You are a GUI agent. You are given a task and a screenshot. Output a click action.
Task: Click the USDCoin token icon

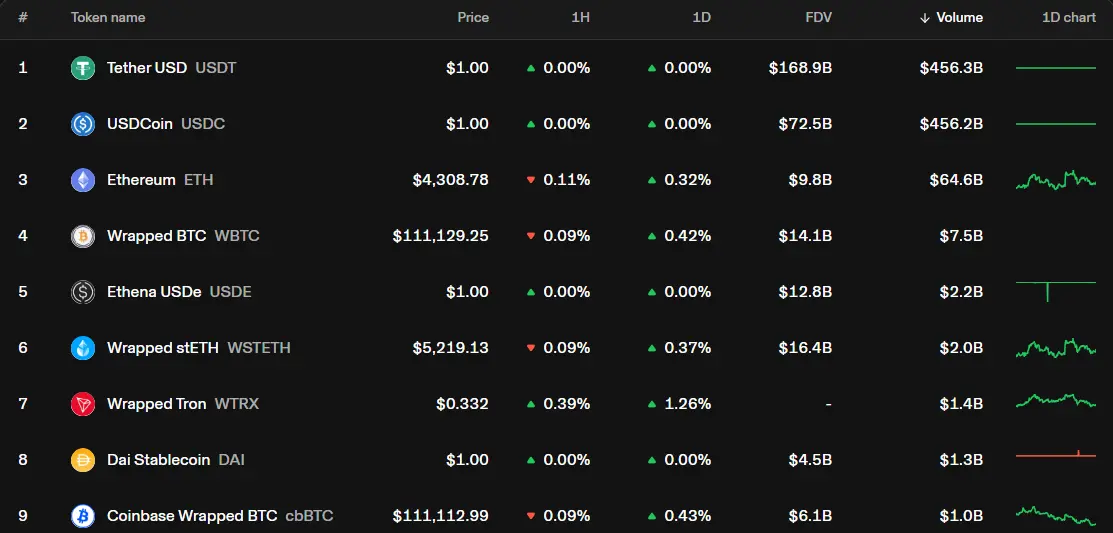83,124
